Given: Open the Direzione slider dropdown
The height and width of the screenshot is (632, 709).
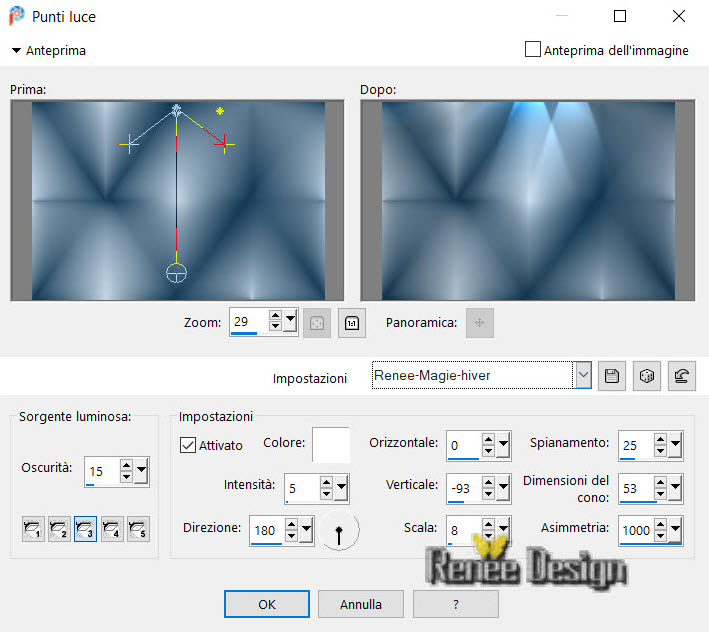Looking at the screenshot, I should pyautogui.click(x=307, y=529).
